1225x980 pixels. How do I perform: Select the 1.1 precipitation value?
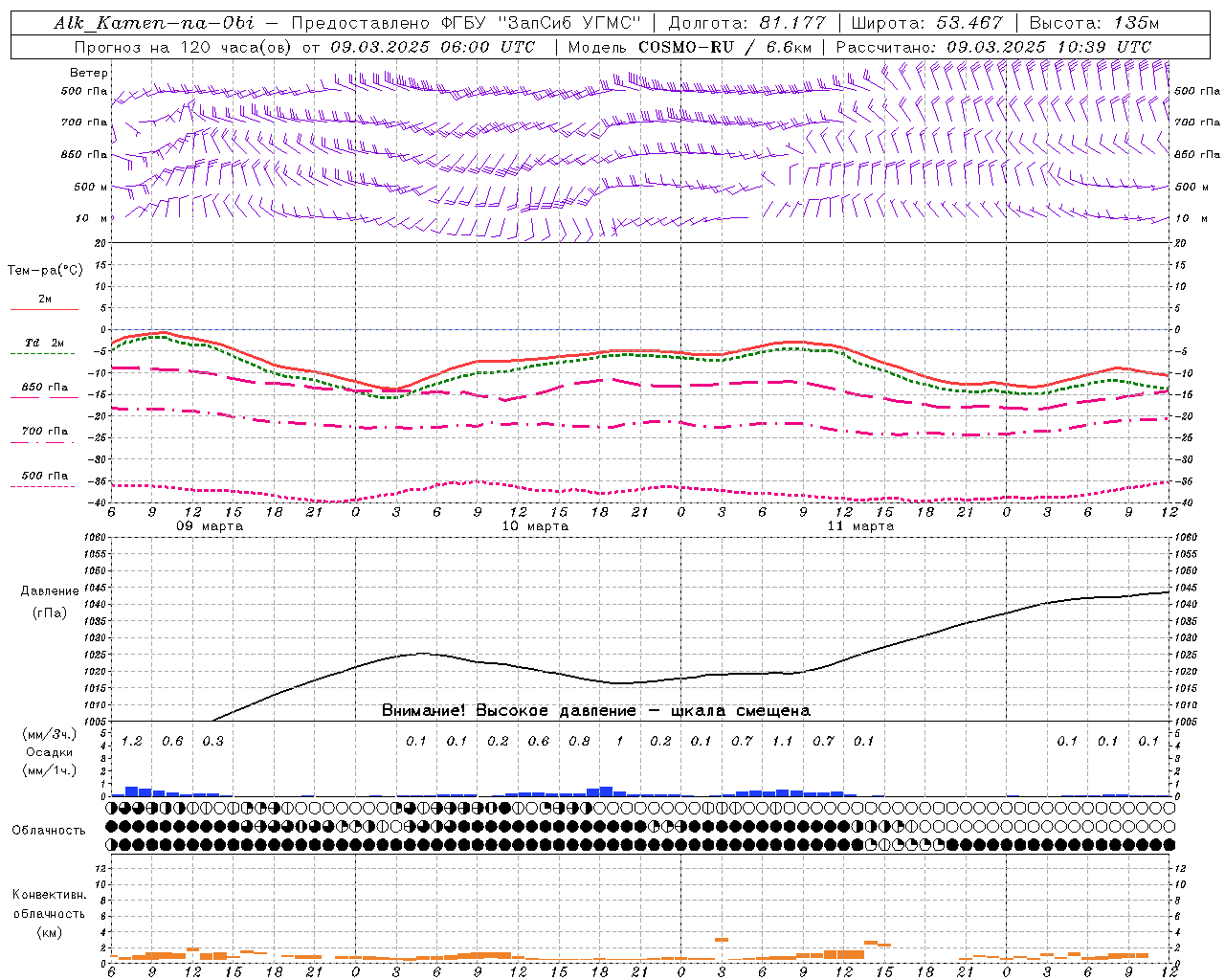point(782,741)
